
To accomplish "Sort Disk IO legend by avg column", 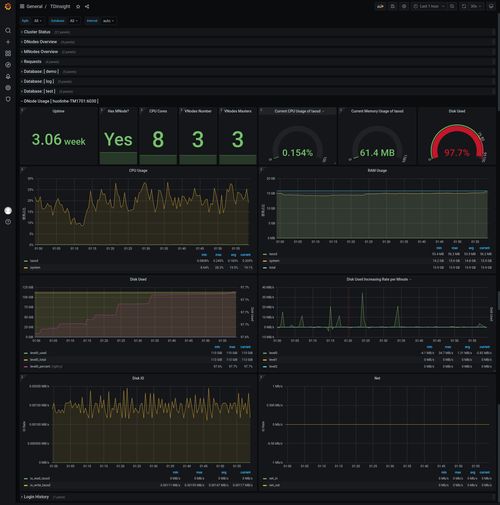I will [224, 472].
